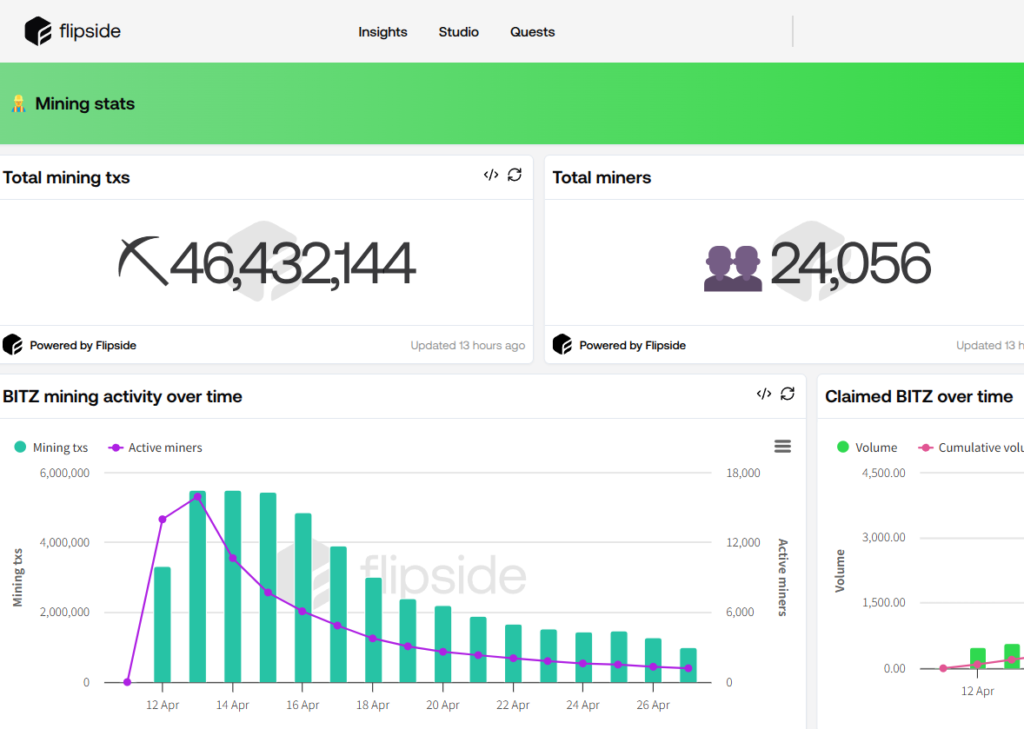
Task: Click the Claimed BITZ over time title
Action: pos(919,397)
